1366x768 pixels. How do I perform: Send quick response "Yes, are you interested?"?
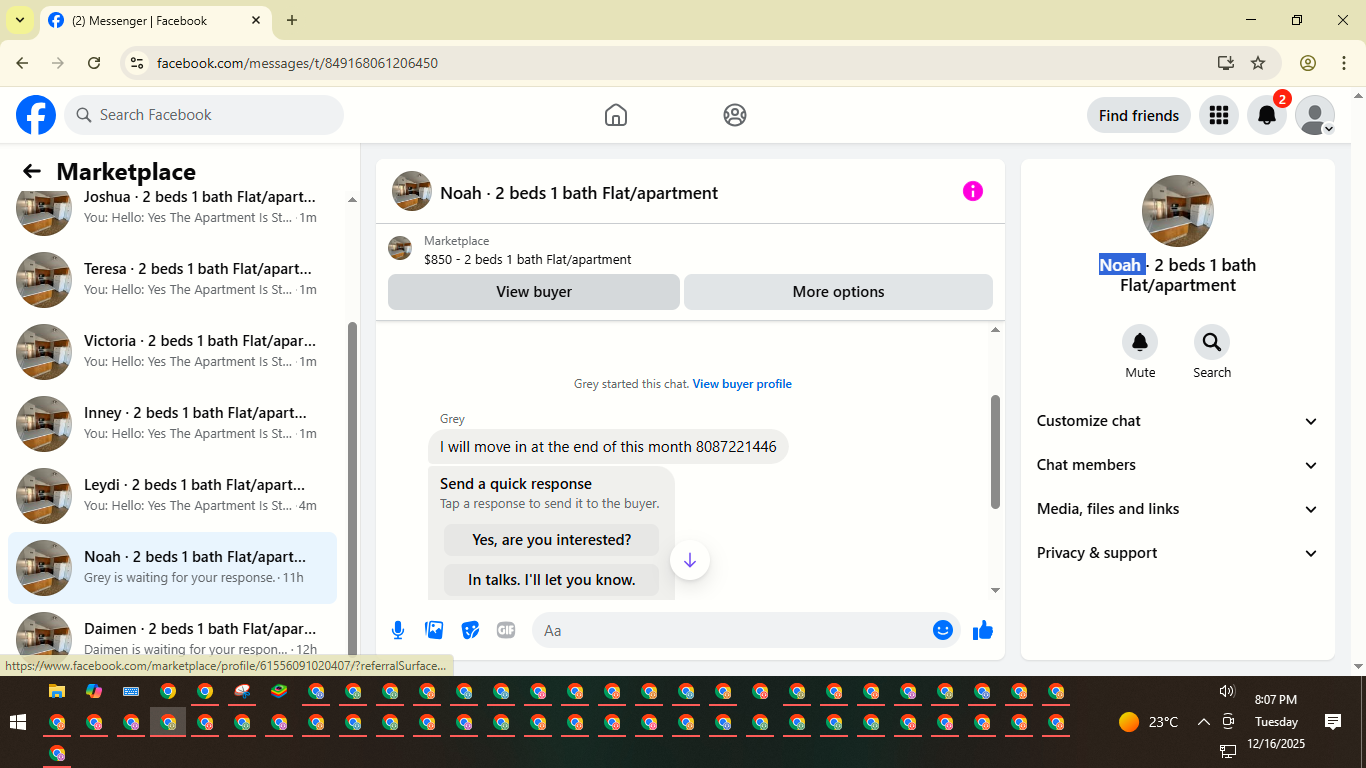click(x=551, y=540)
